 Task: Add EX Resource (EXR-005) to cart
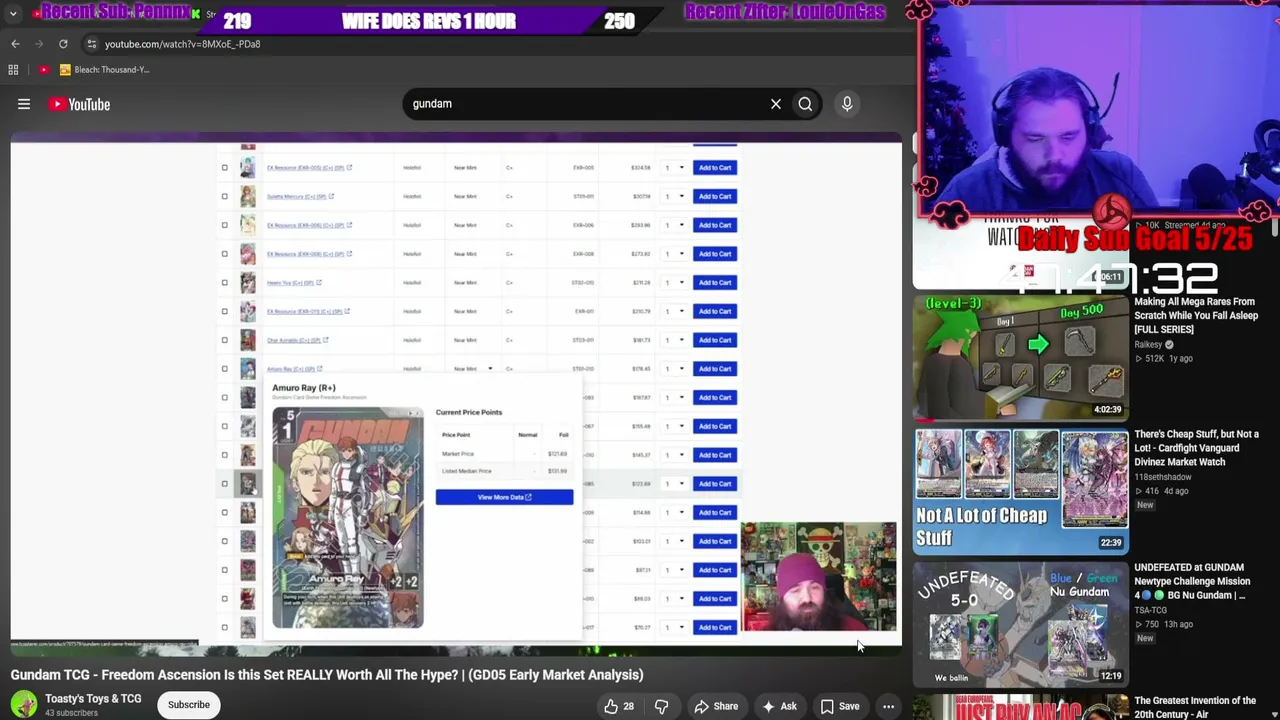pyautogui.click(x=715, y=168)
